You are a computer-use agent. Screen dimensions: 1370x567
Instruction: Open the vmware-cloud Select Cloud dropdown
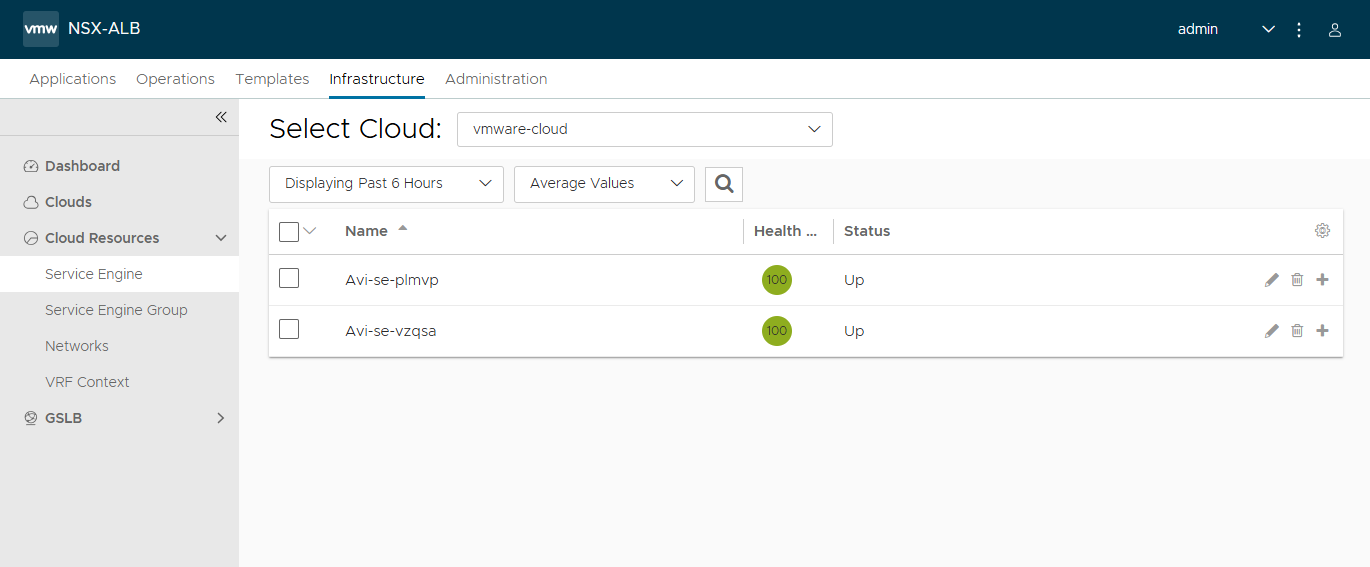click(x=645, y=129)
